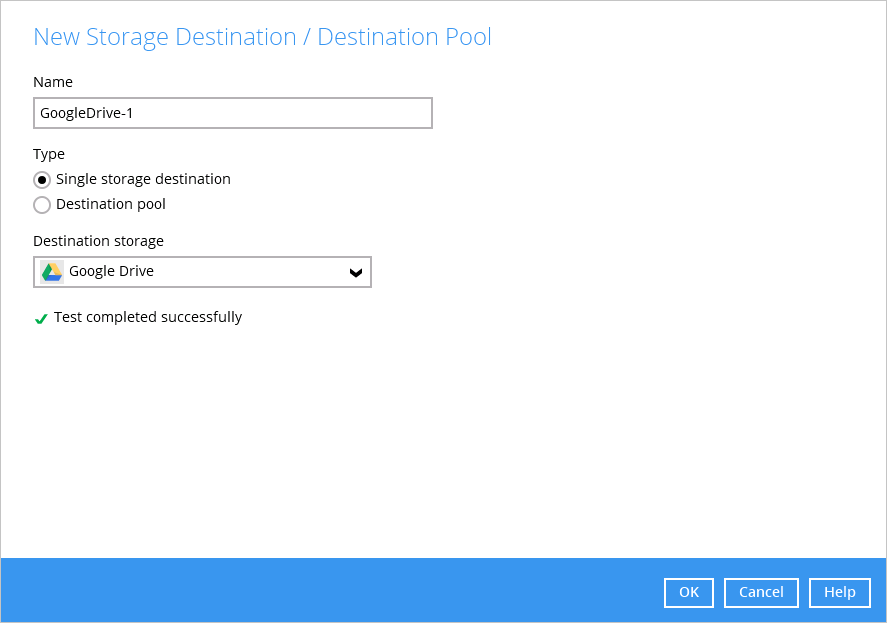The image size is (887, 623).
Task: Click the "Destination storage" label
Action: tap(98, 241)
